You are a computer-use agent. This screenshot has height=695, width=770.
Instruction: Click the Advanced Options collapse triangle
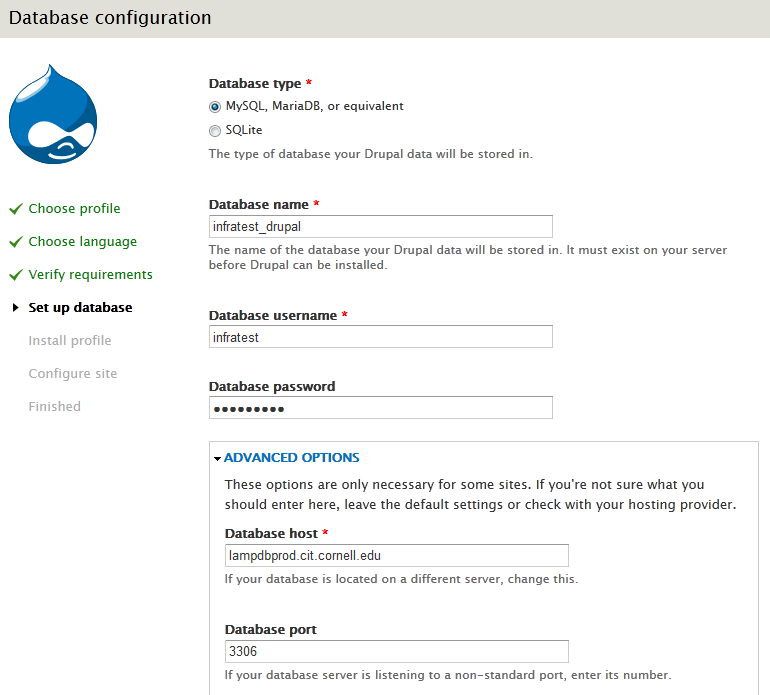click(217, 459)
